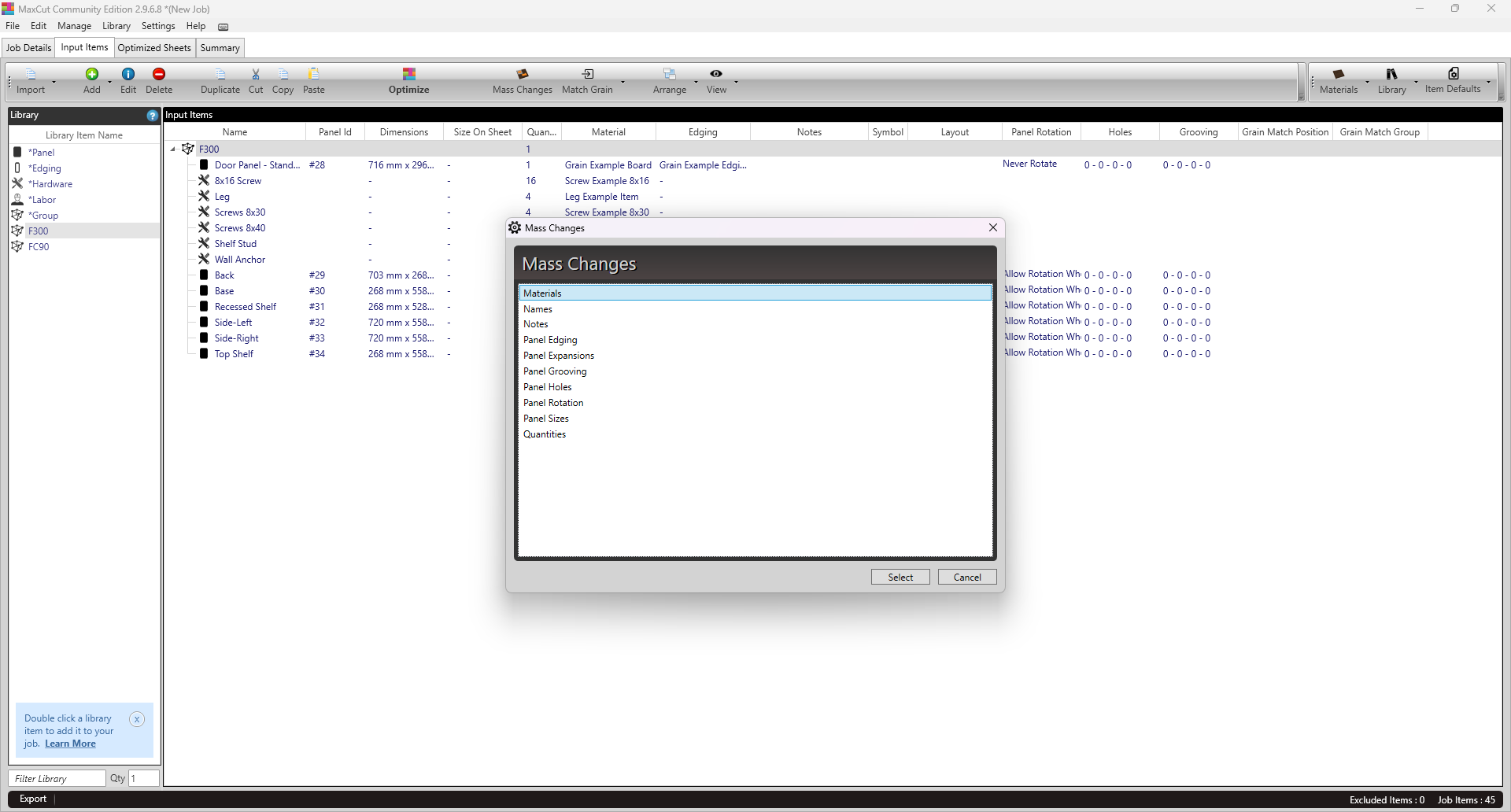Click the Select button in Mass Changes
This screenshot has height=812, width=1511.
[900, 578]
